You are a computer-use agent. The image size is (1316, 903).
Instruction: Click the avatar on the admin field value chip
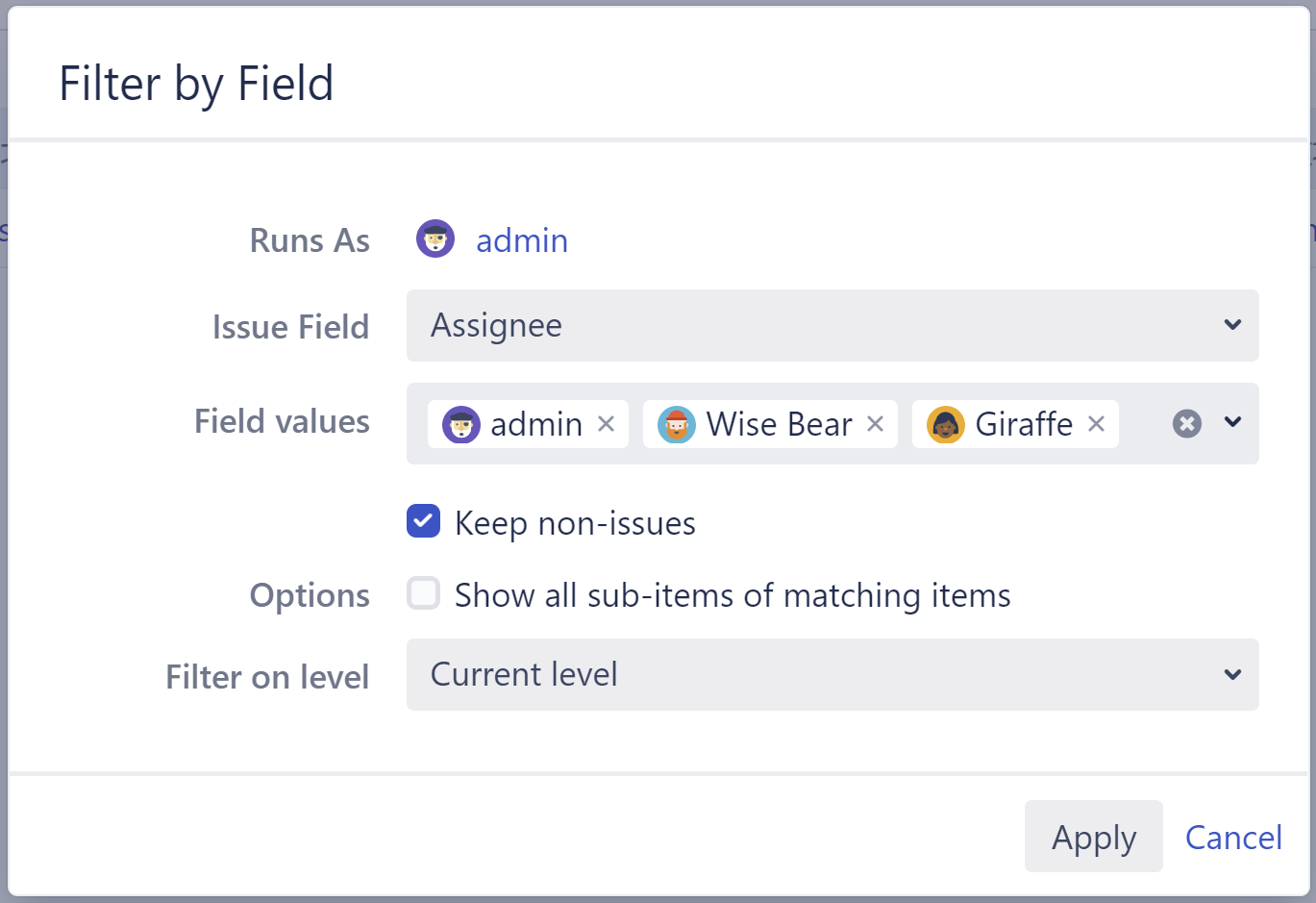click(x=462, y=424)
